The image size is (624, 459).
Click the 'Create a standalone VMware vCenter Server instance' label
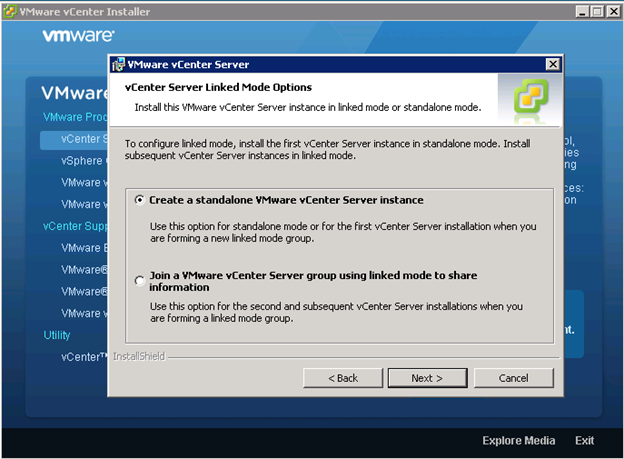click(x=286, y=200)
